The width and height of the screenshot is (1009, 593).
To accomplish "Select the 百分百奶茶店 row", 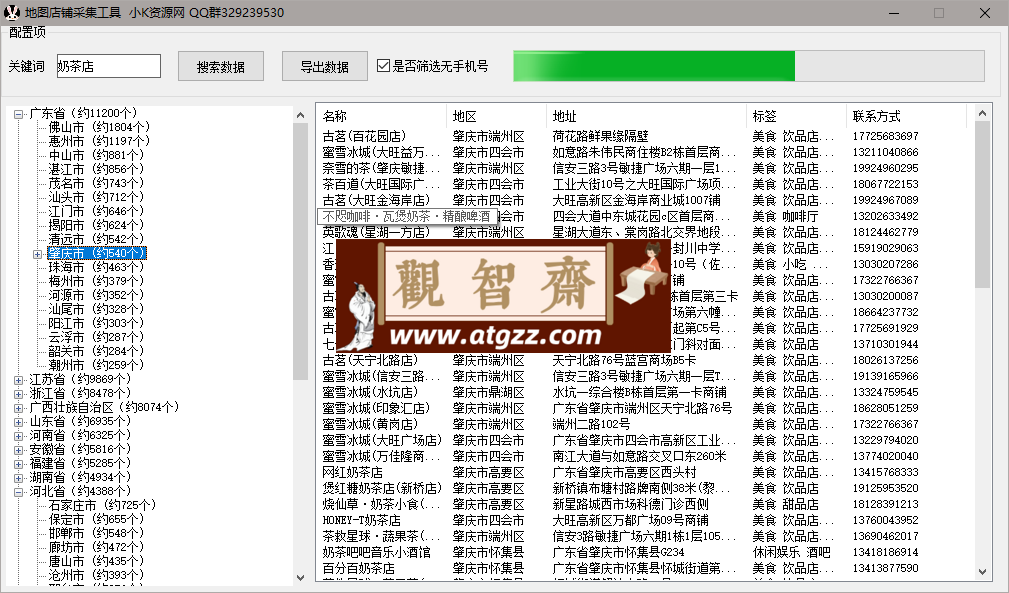I will (643, 569).
